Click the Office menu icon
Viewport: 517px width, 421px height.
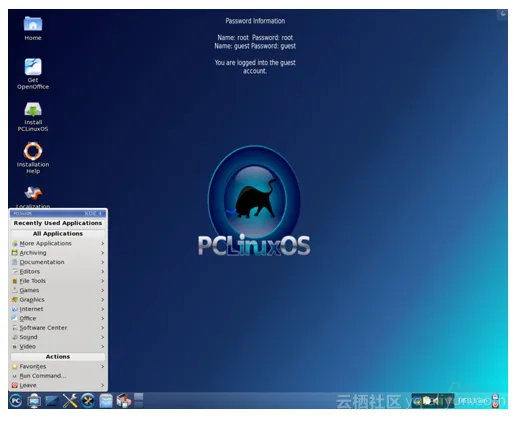pos(15,318)
